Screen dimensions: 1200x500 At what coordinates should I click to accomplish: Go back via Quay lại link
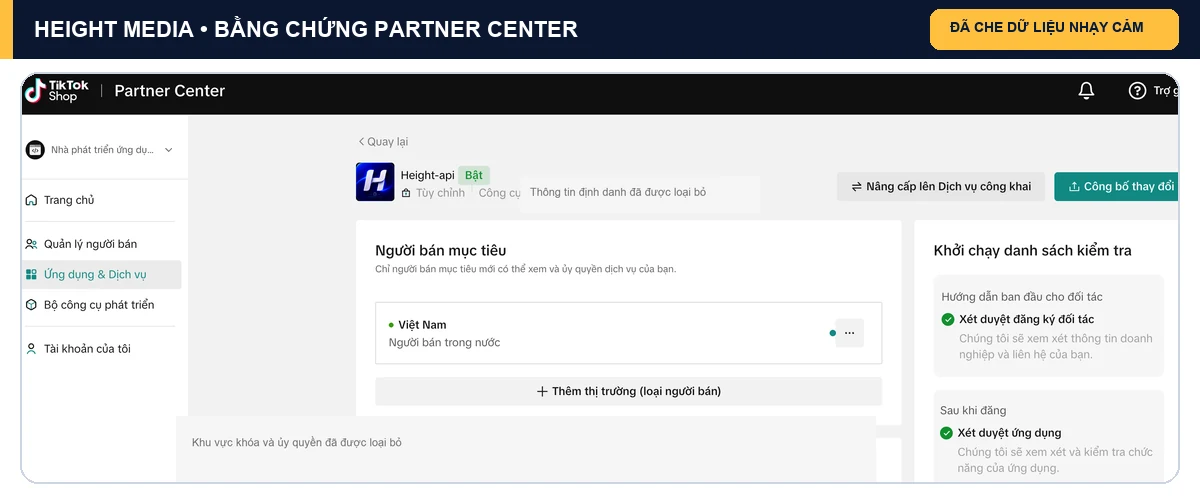(x=383, y=142)
